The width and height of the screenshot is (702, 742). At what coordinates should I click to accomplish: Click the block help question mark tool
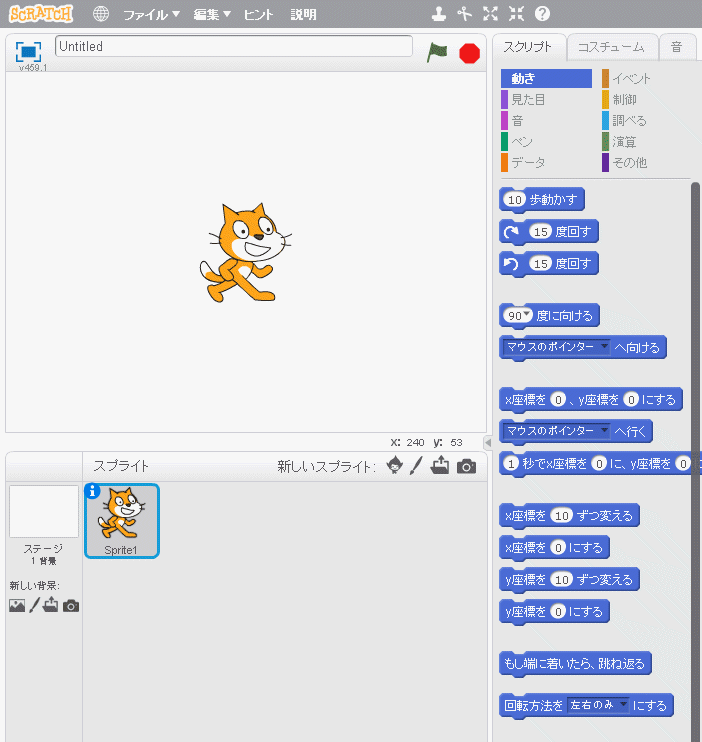tap(542, 14)
